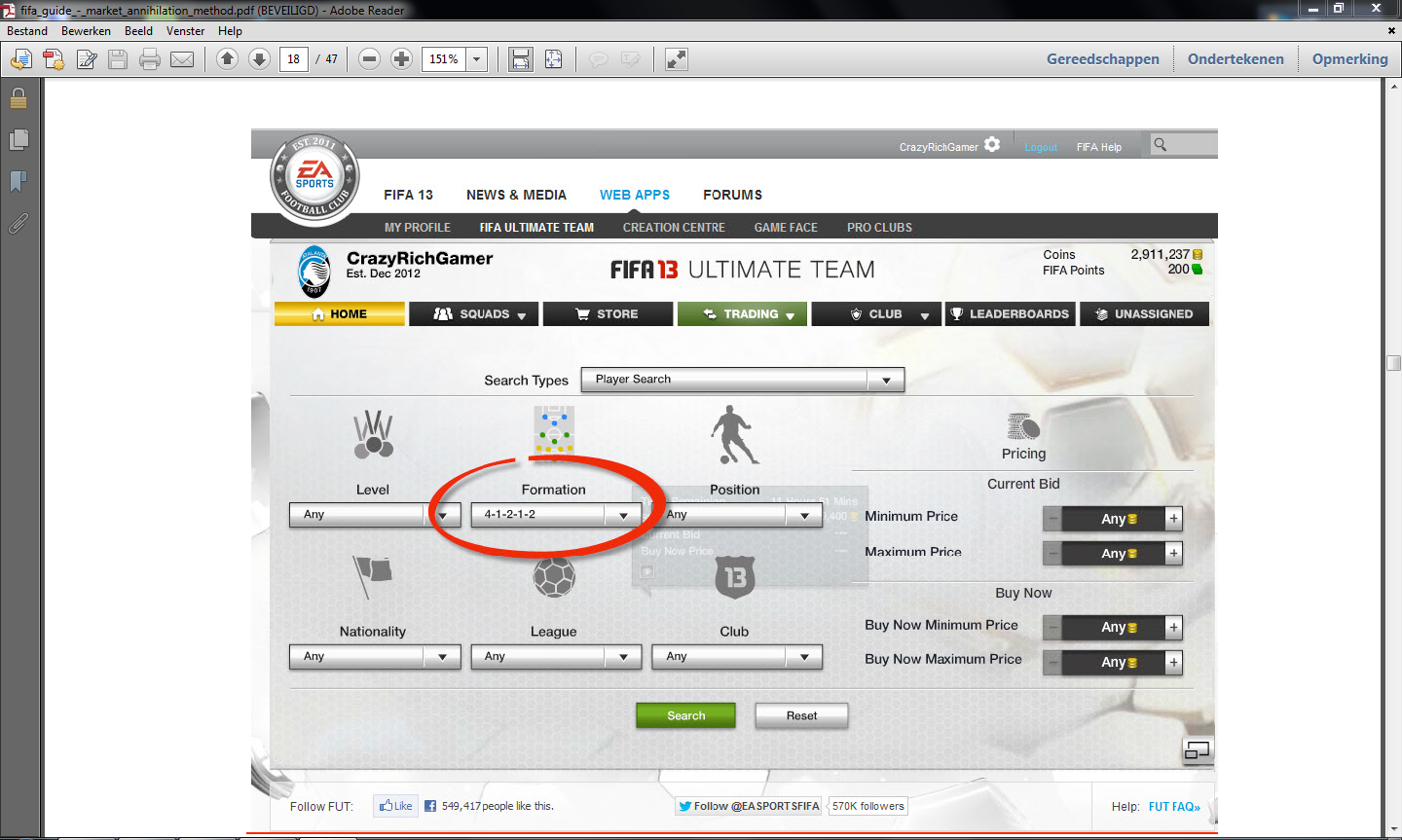Open the Search Types dropdown
The width and height of the screenshot is (1402, 840).
pyautogui.click(x=743, y=380)
